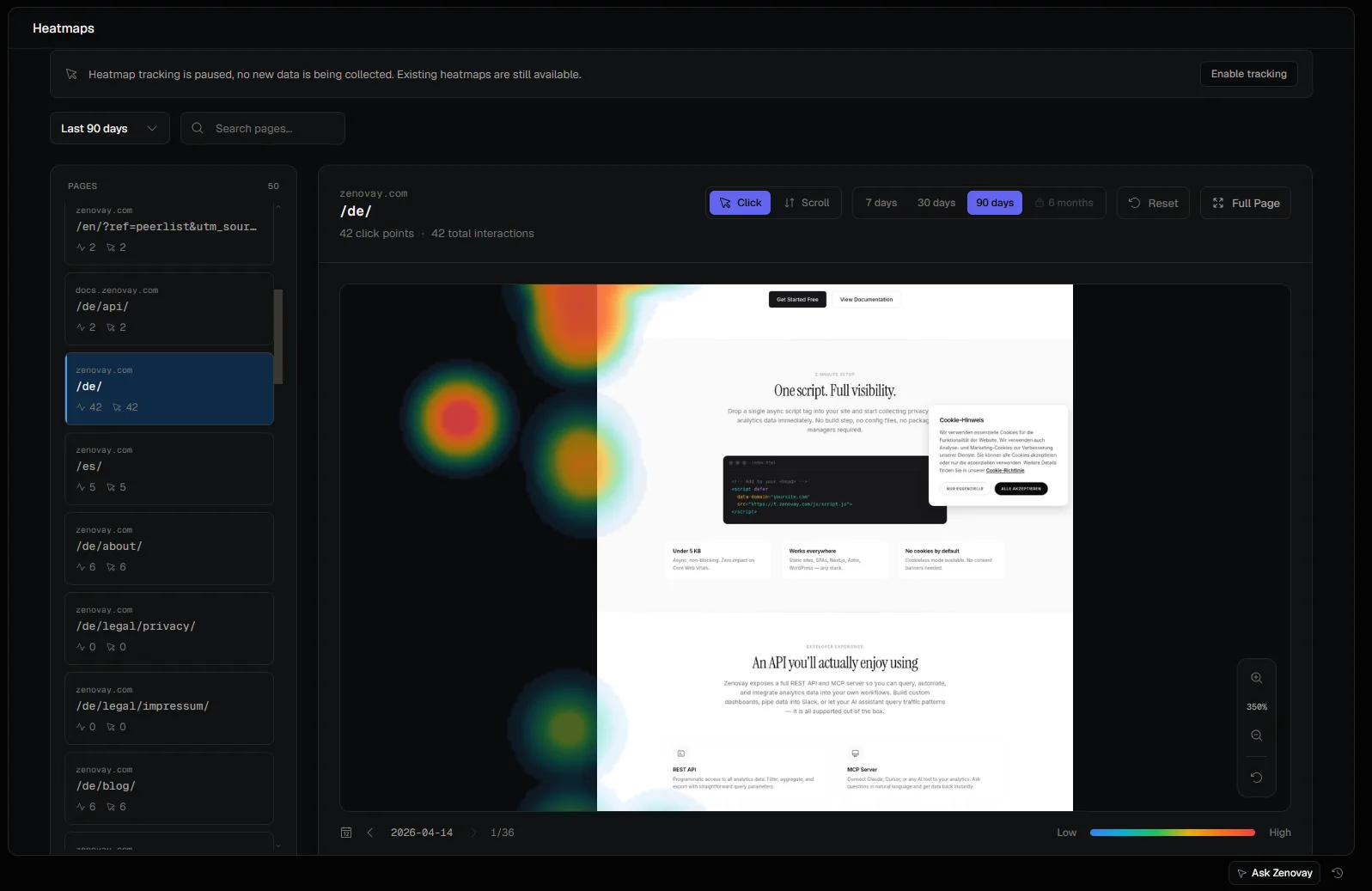
Task: Click scroll-down arrow of pages list
Action: click(x=277, y=846)
